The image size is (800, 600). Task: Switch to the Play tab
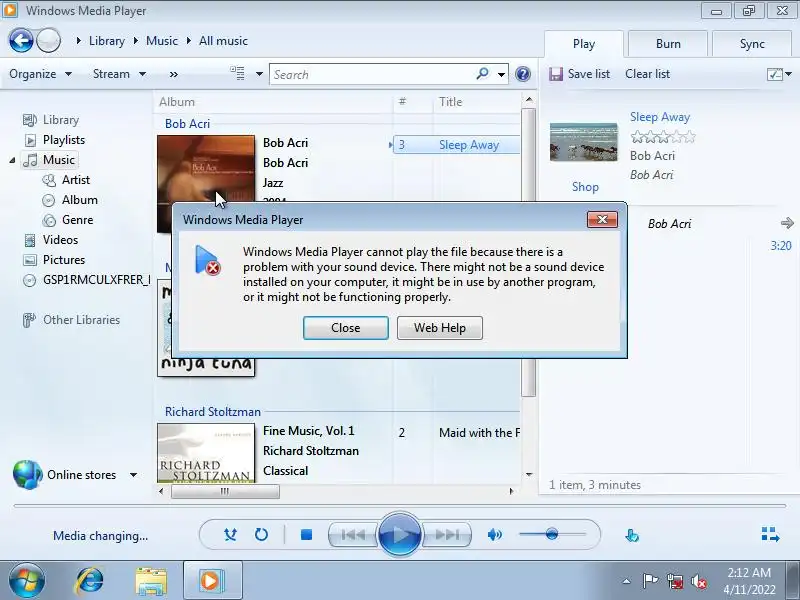[584, 44]
